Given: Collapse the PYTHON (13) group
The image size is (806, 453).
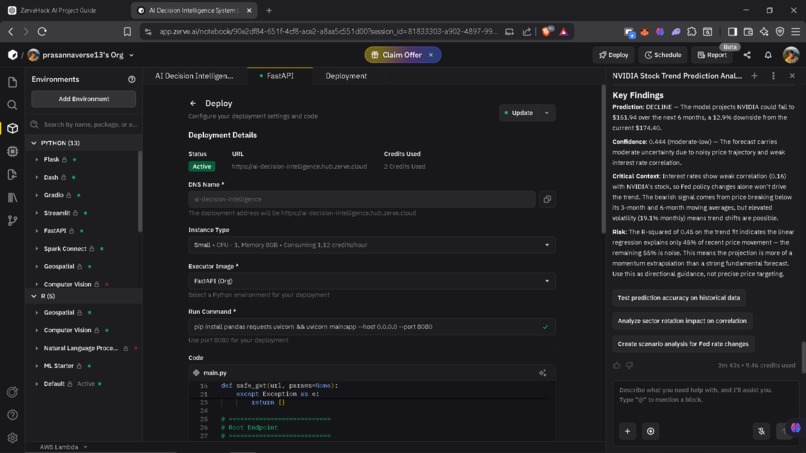Looking at the screenshot, I should pos(34,143).
